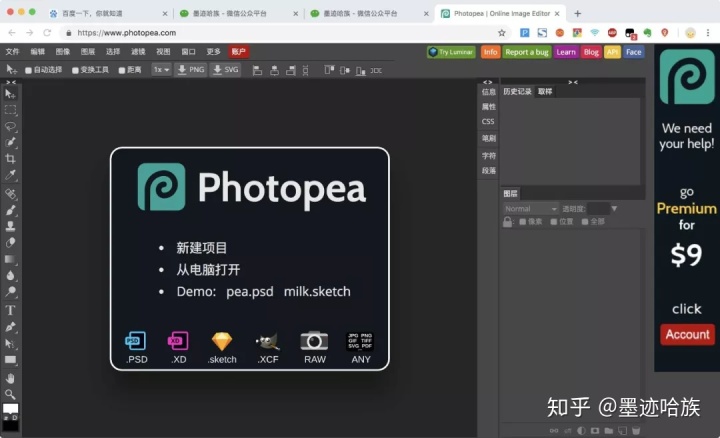Toggle the 全部 lock checkbox
Image resolution: width=720 pixels, height=438 pixels.
(x=585, y=222)
